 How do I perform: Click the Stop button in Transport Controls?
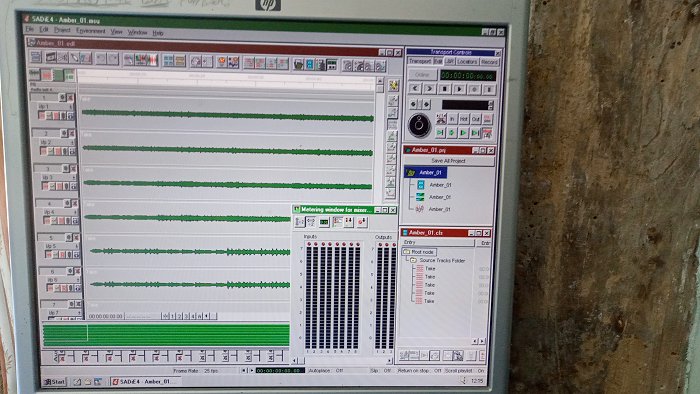(444, 89)
